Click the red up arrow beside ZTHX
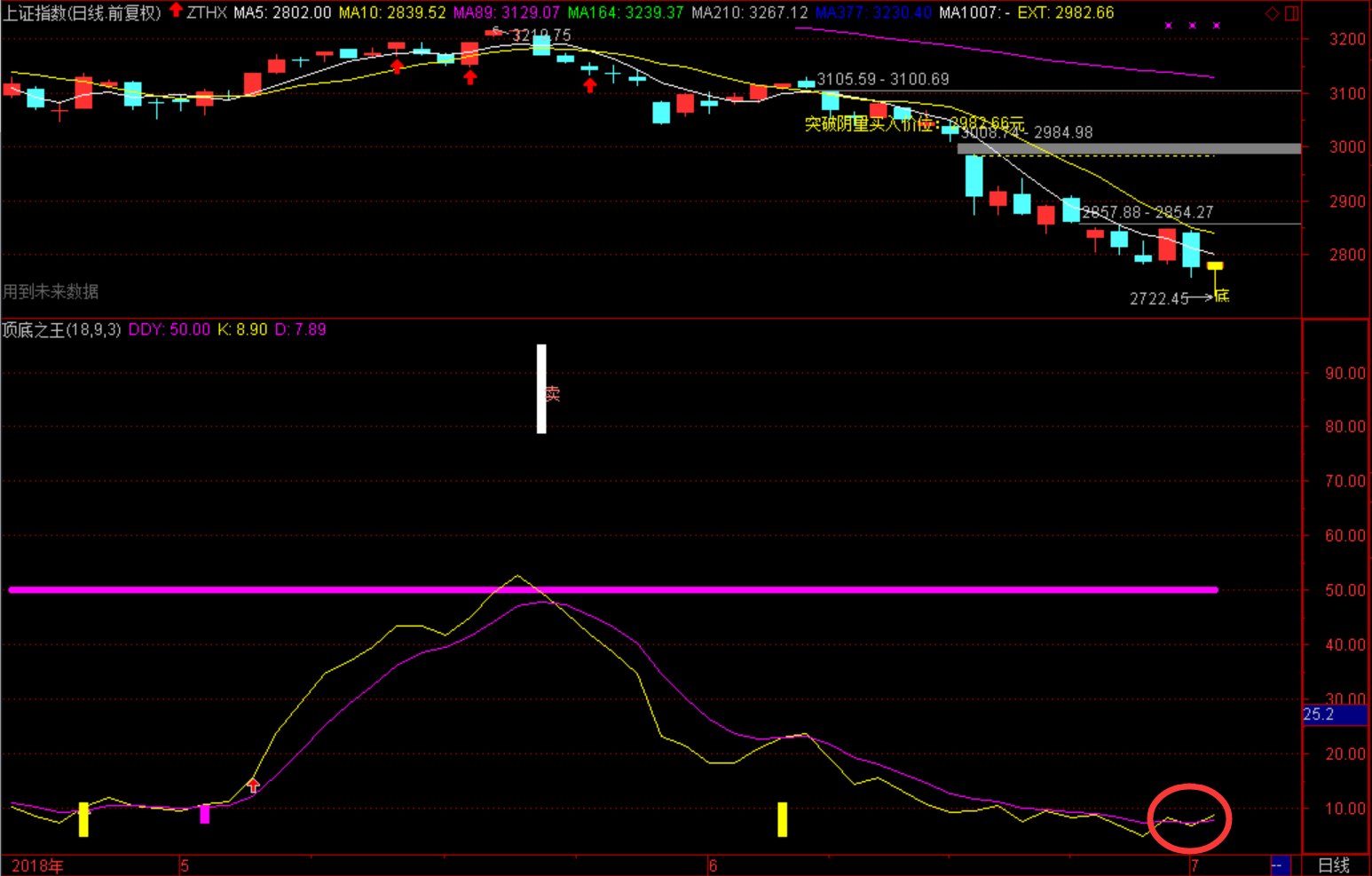 [176, 11]
